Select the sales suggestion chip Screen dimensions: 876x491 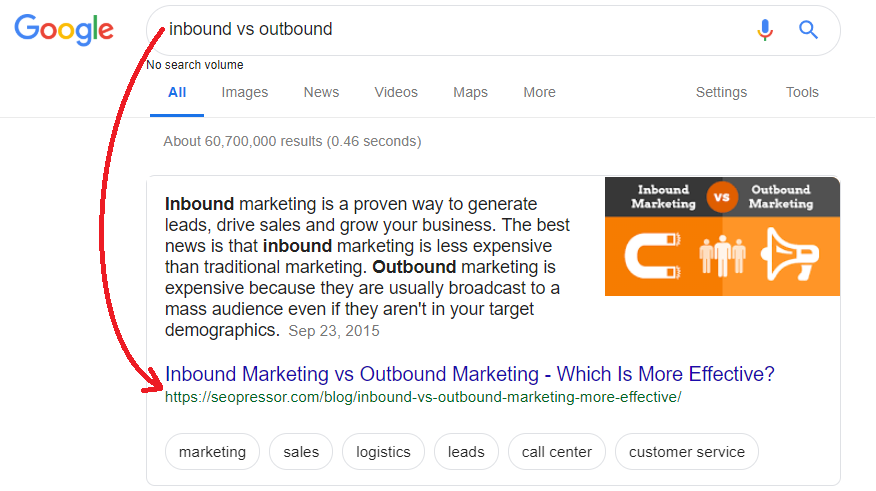tap(301, 451)
